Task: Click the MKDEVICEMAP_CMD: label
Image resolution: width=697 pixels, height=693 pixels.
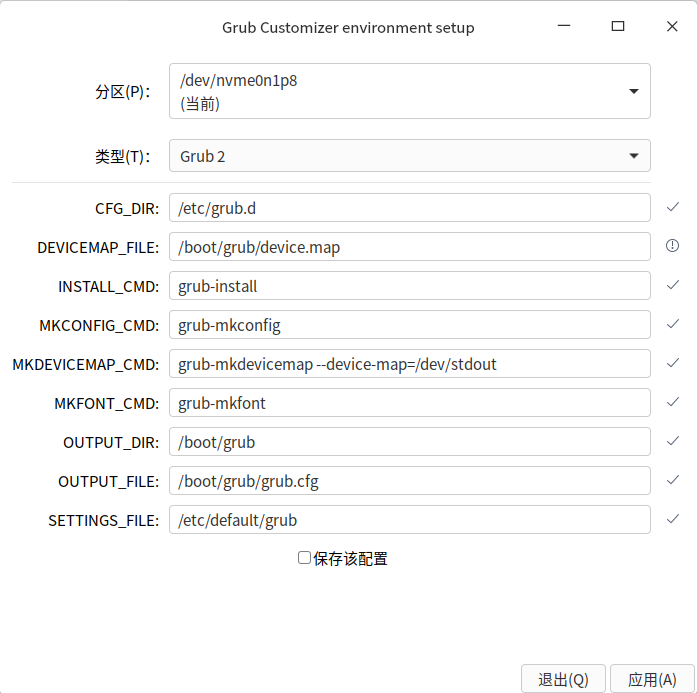Action: point(86,365)
